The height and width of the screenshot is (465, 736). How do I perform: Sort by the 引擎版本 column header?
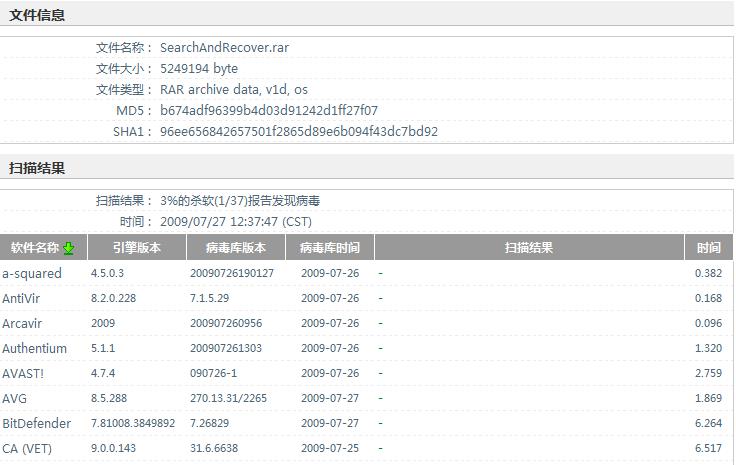point(136,248)
